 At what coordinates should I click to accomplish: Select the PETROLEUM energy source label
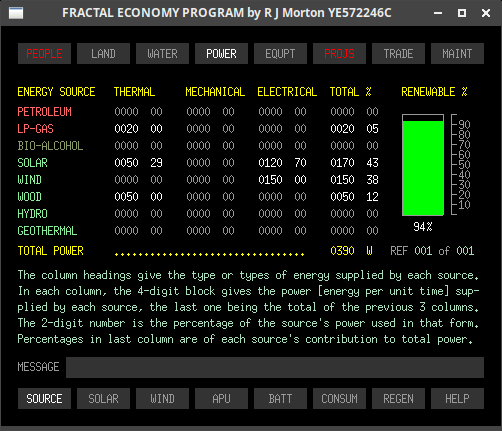point(44,112)
